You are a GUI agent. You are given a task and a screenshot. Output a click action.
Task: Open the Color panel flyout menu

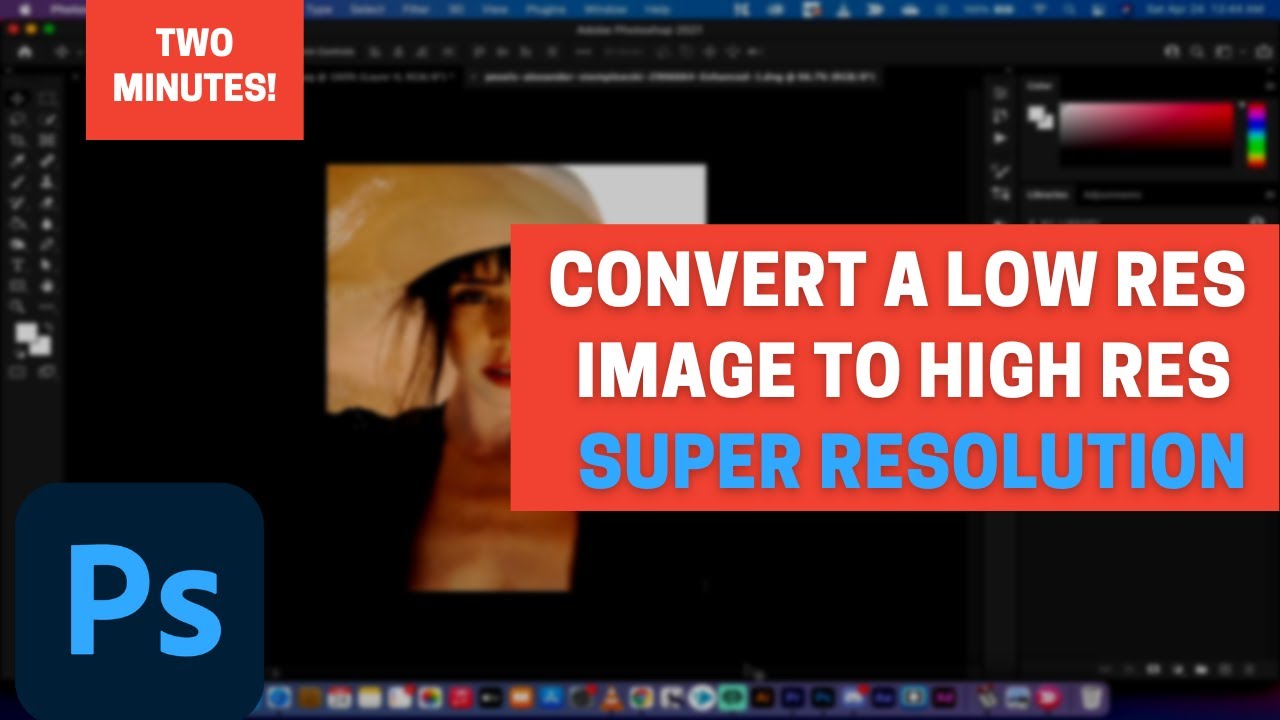click(1270, 86)
